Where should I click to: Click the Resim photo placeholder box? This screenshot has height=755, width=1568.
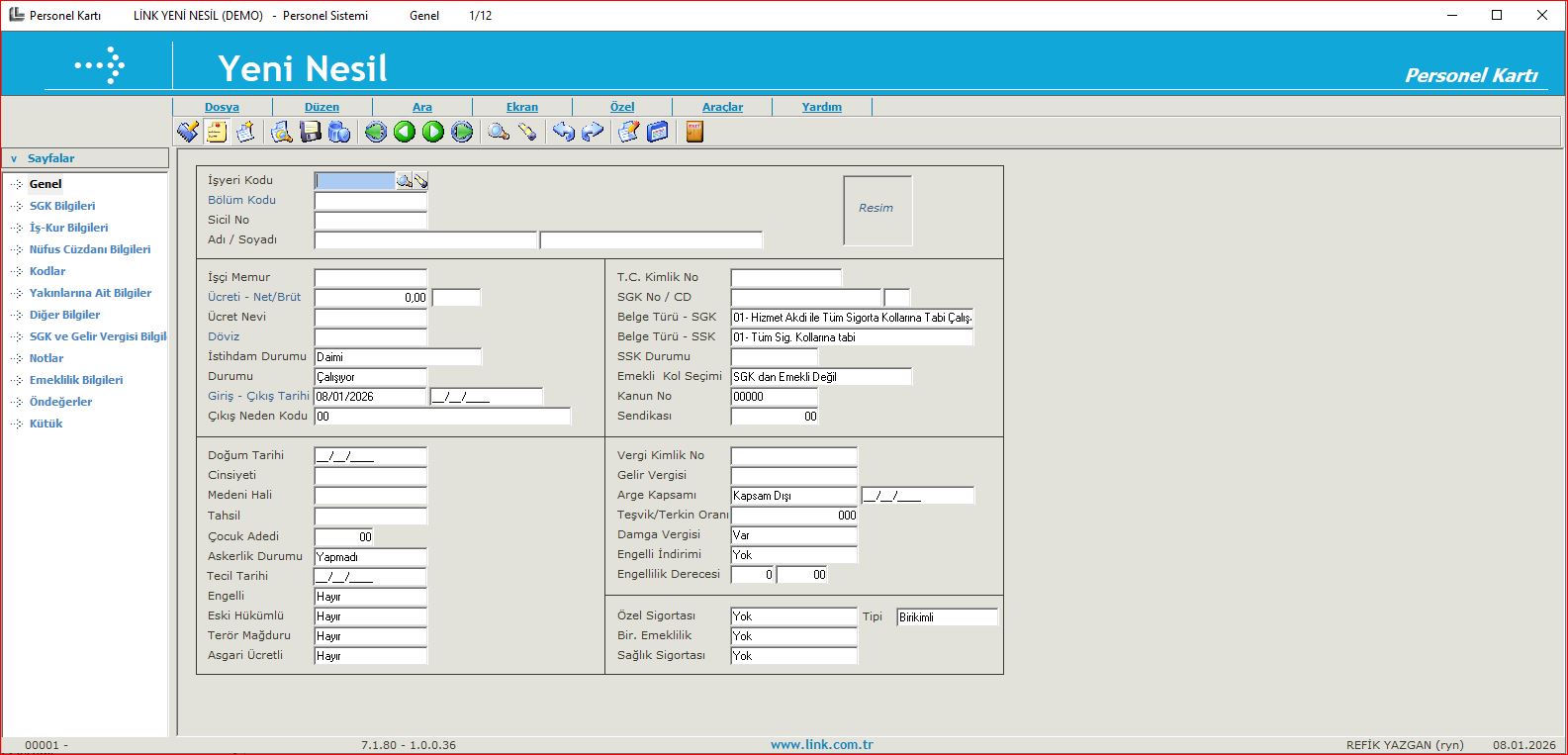tap(876, 210)
